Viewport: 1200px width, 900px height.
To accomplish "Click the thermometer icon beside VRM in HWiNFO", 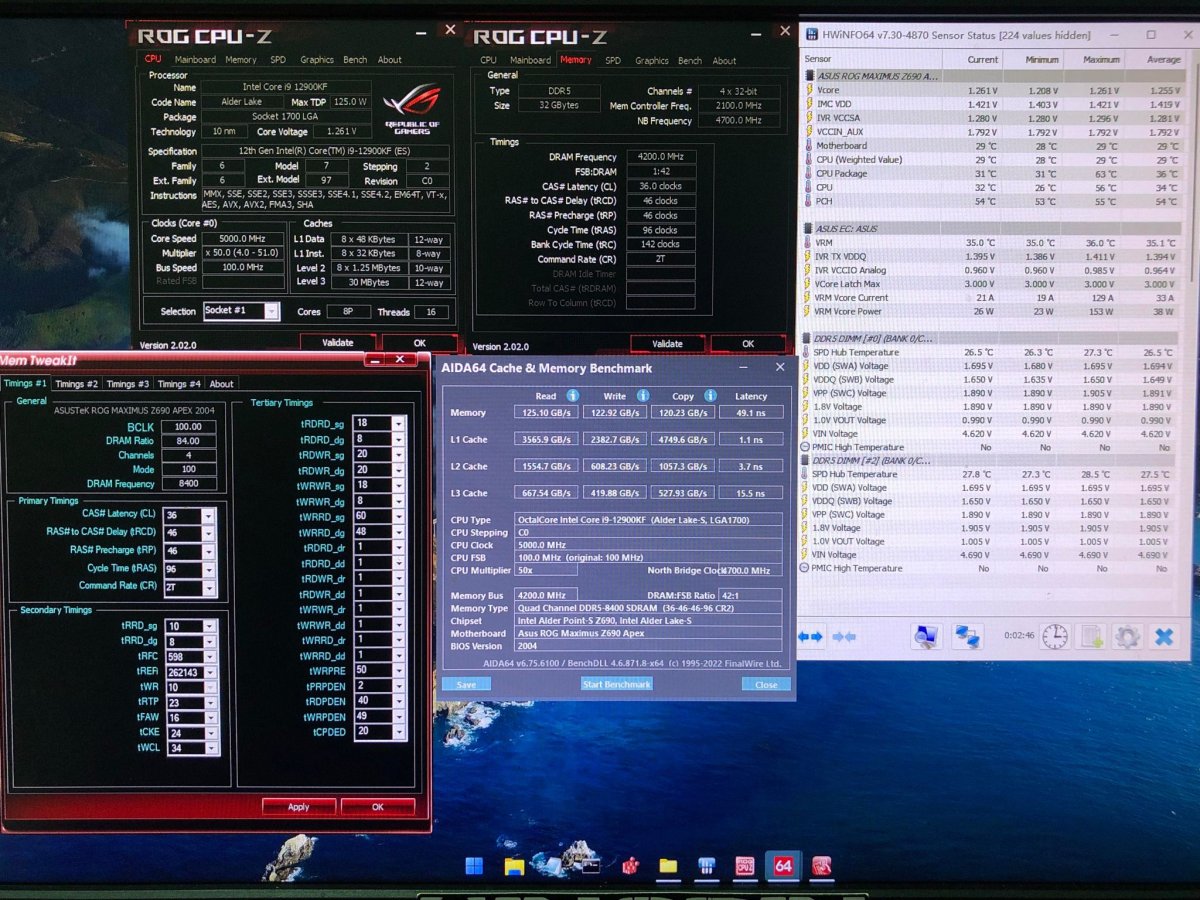I will pos(809,242).
